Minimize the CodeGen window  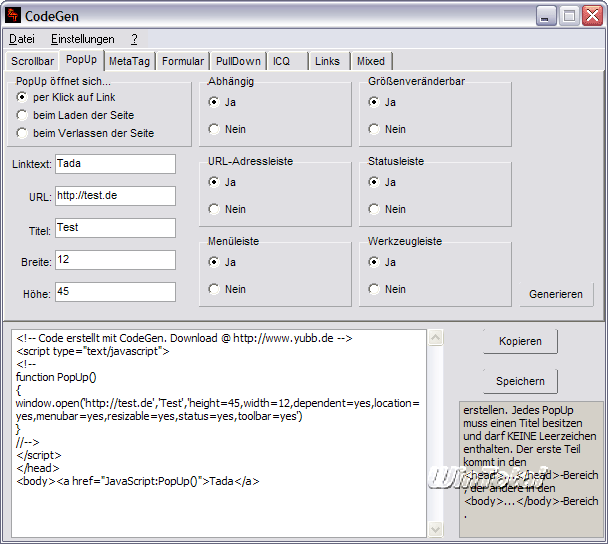pos(546,16)
